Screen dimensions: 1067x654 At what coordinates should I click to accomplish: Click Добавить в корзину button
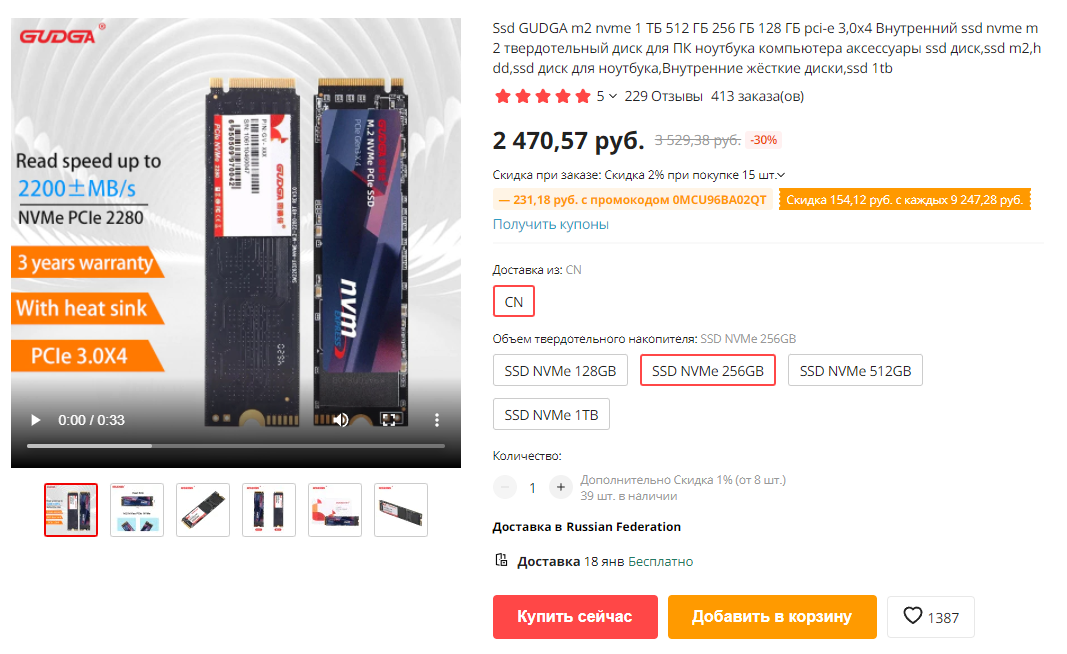(x=772, y=617)
